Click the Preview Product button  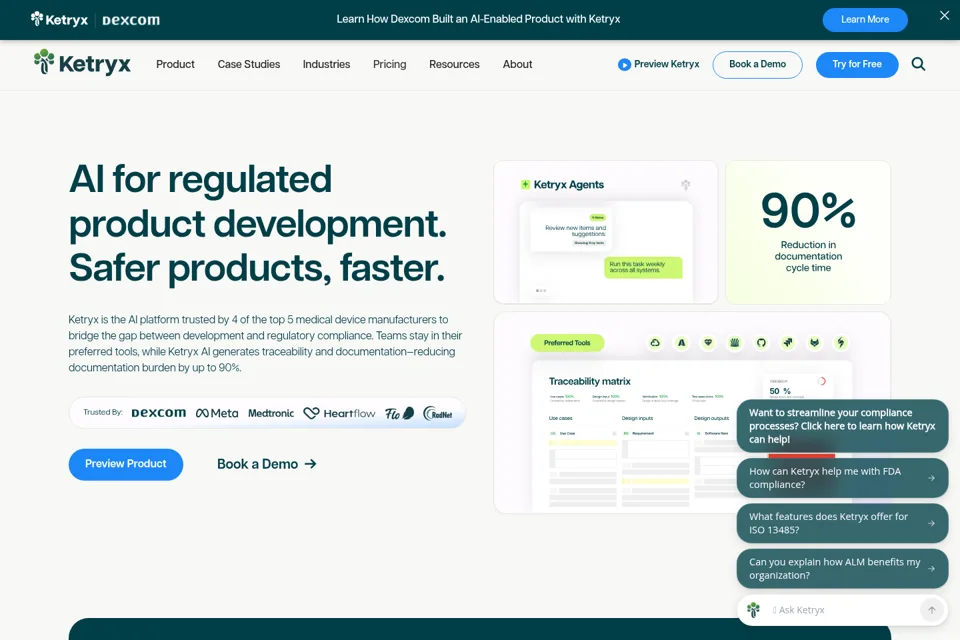[x=126, y=464]
